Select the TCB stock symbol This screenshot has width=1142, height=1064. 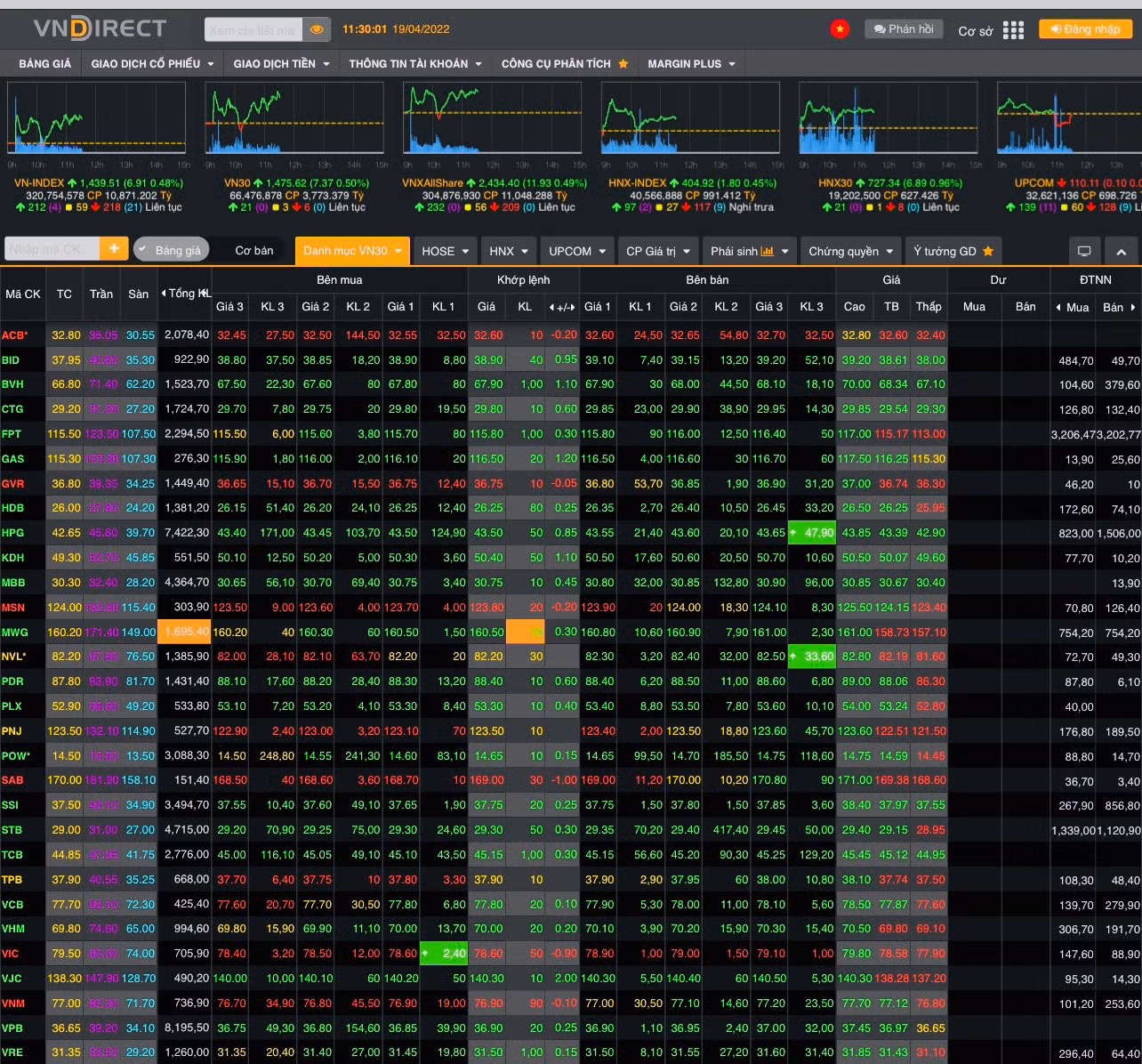tap(12, 855)
